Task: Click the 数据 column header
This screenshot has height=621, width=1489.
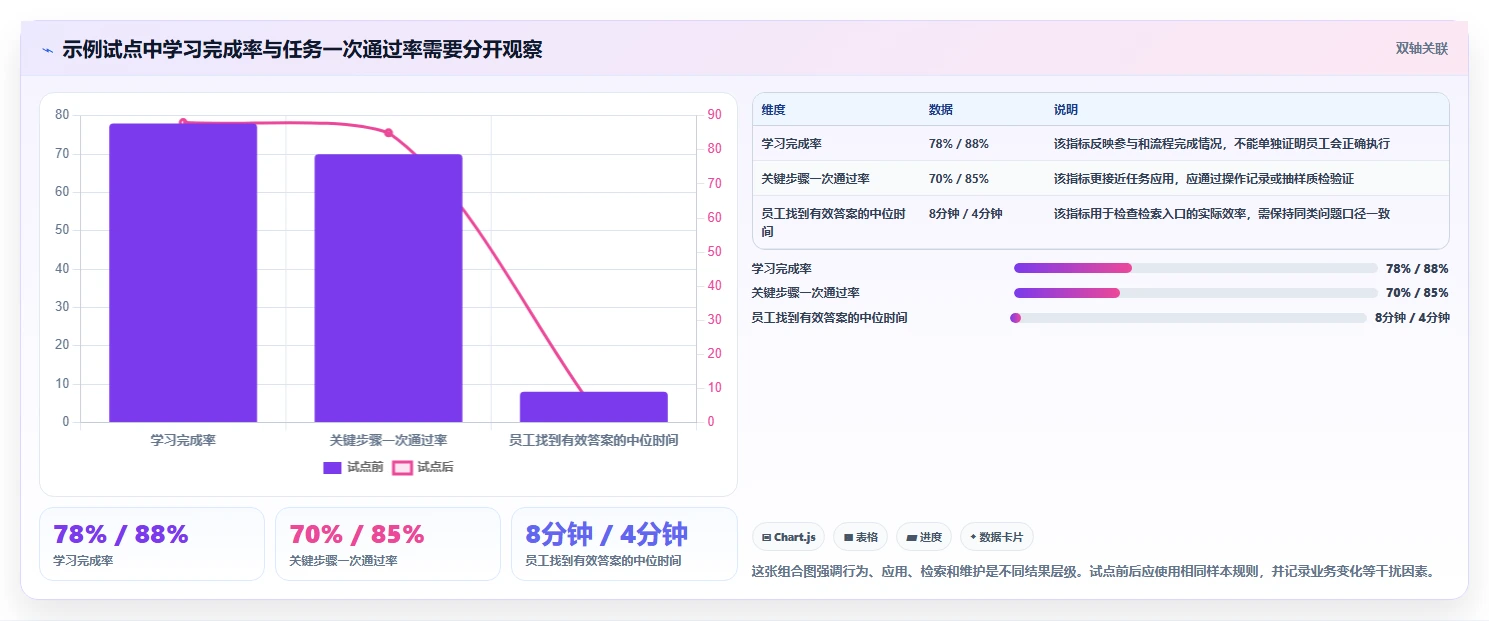Action: point(941,110)
